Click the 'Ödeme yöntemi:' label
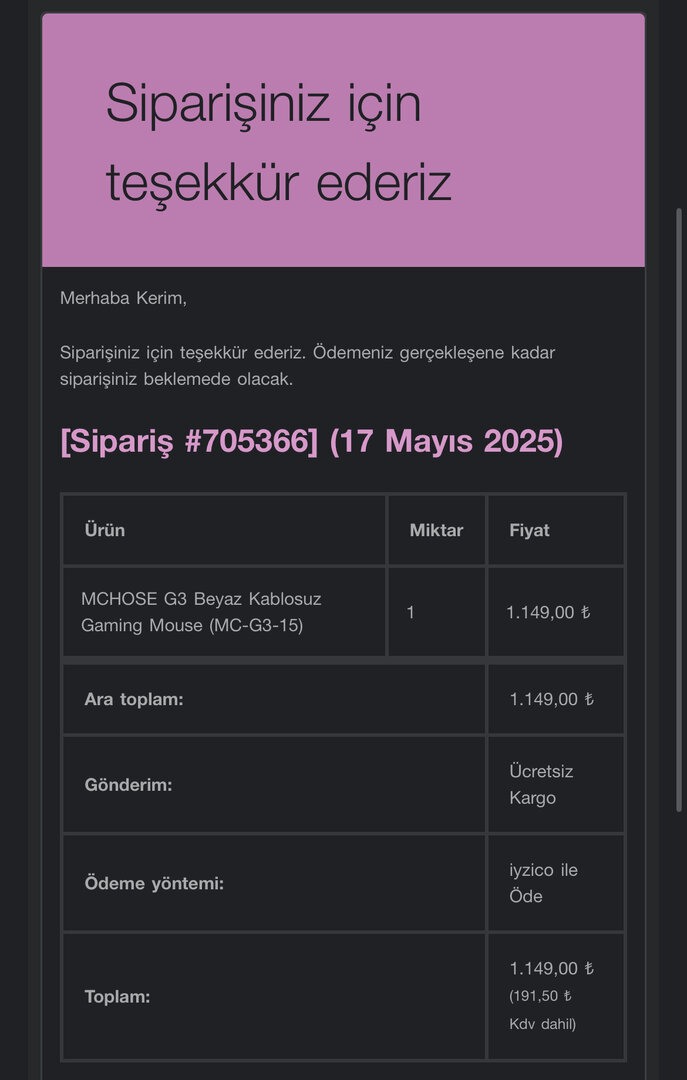Viewport: 687px width, 1080px height. (154, 883)
